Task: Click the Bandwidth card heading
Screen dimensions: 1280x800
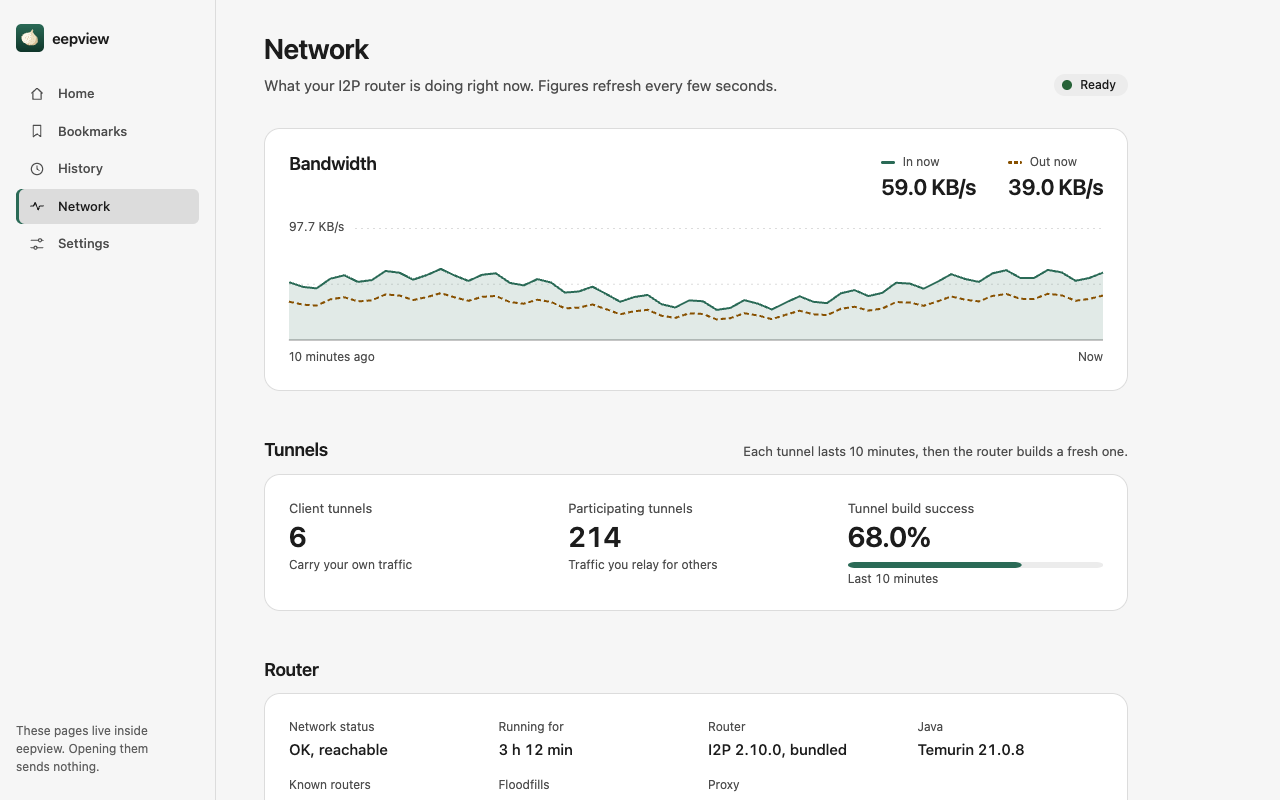Action: click(333, 164)
